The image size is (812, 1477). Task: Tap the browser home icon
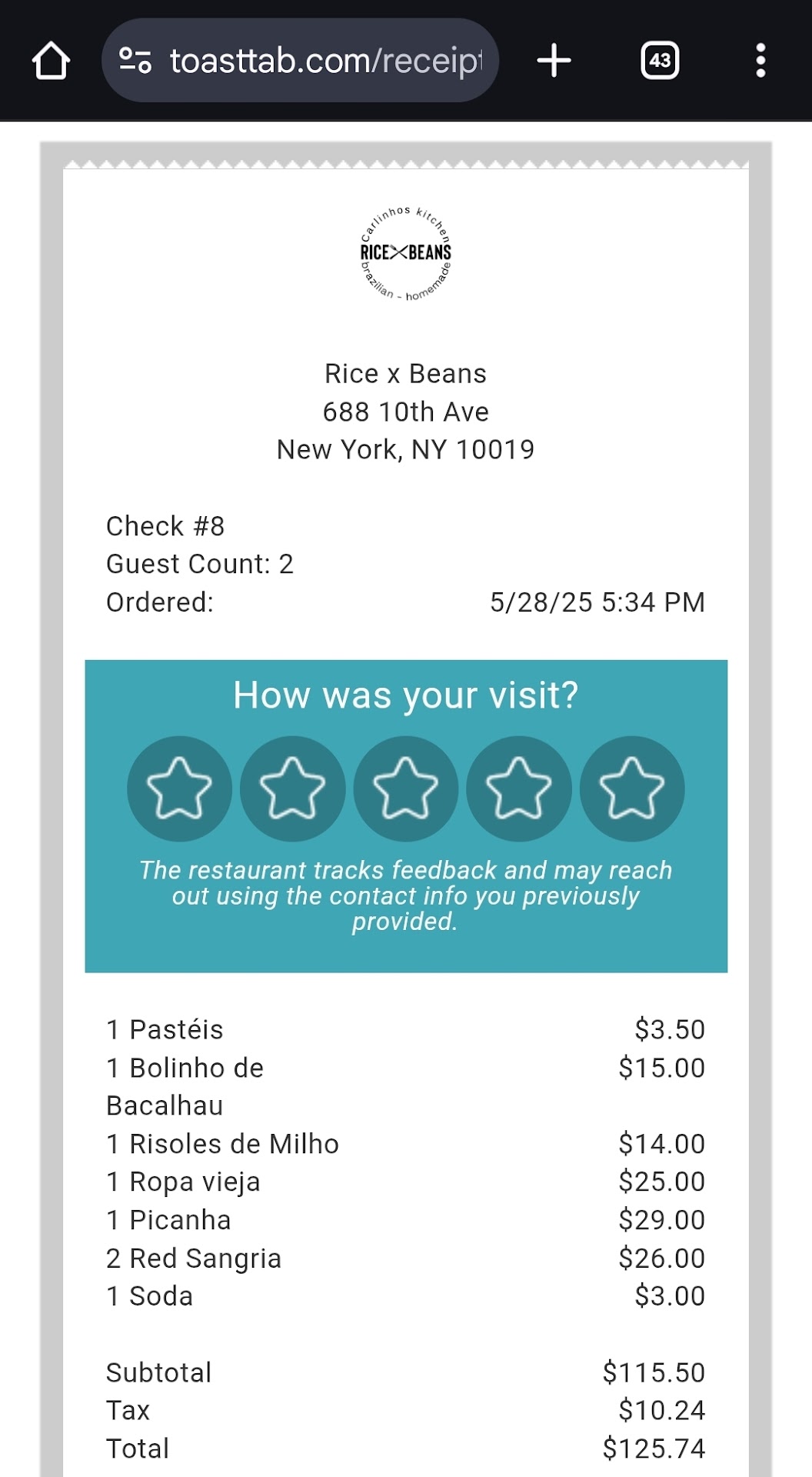(x=51, y=61)
